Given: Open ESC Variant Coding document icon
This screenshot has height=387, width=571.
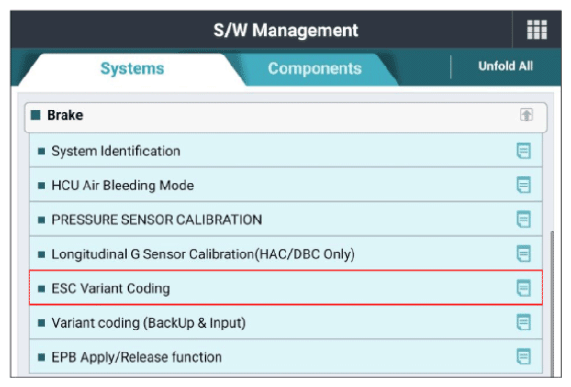Looking at the screenshot, I should click(524, 288).
